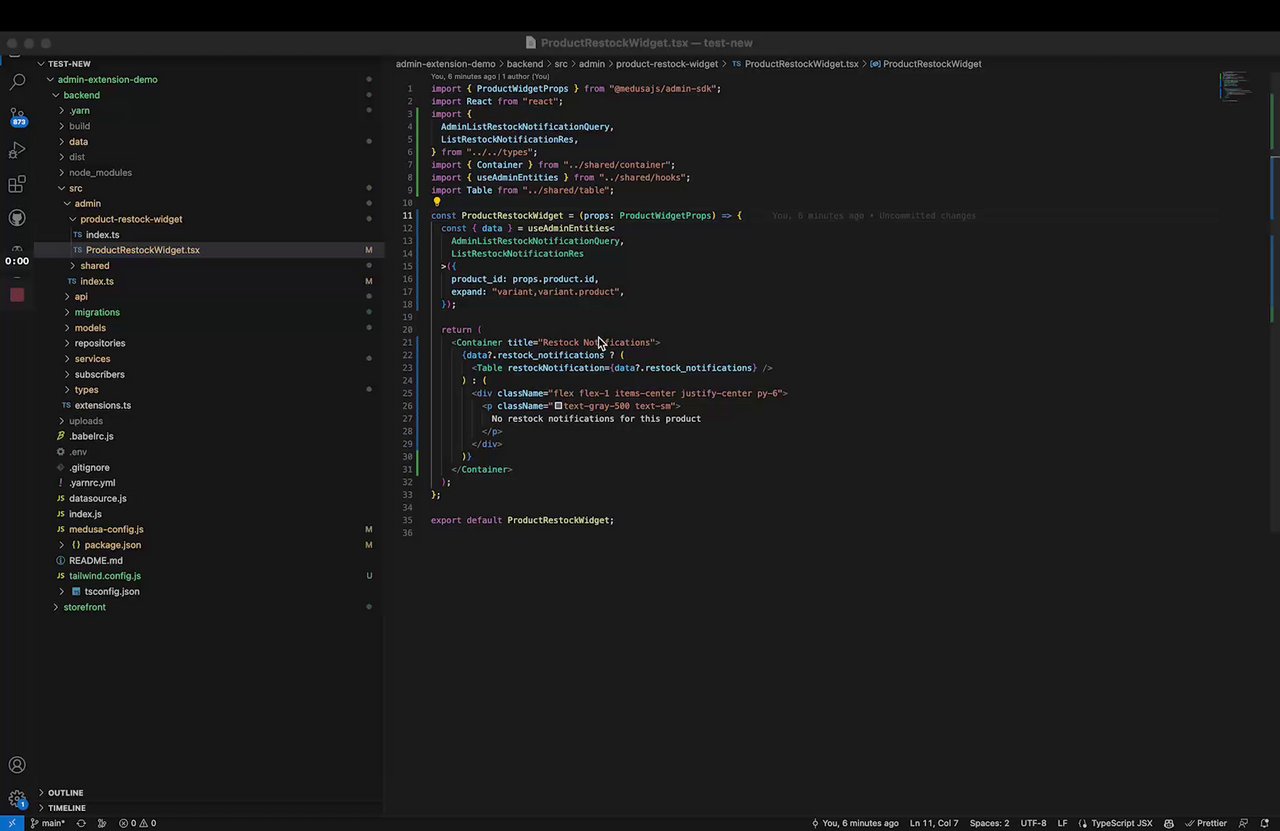Open the Manage gear icon
Screen dimensions: 1280x831
point(17,799)
